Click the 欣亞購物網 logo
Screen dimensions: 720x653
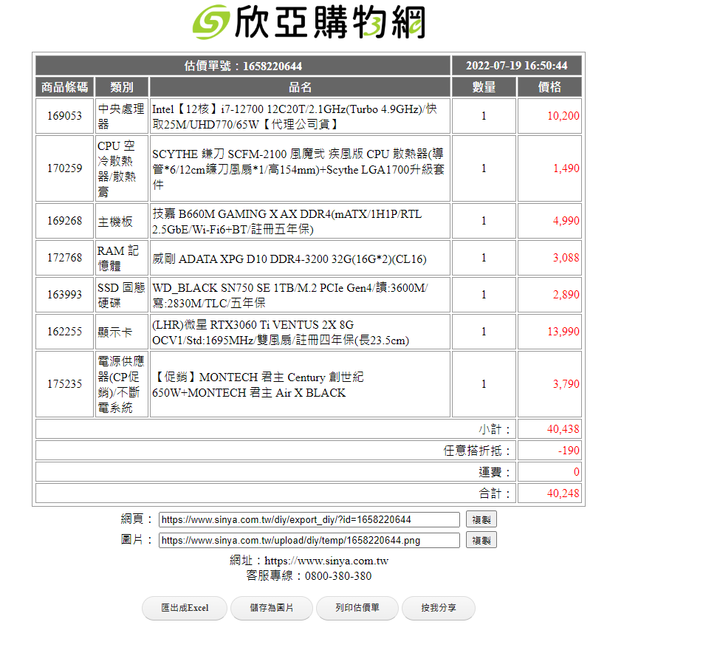tap(309, 22)
